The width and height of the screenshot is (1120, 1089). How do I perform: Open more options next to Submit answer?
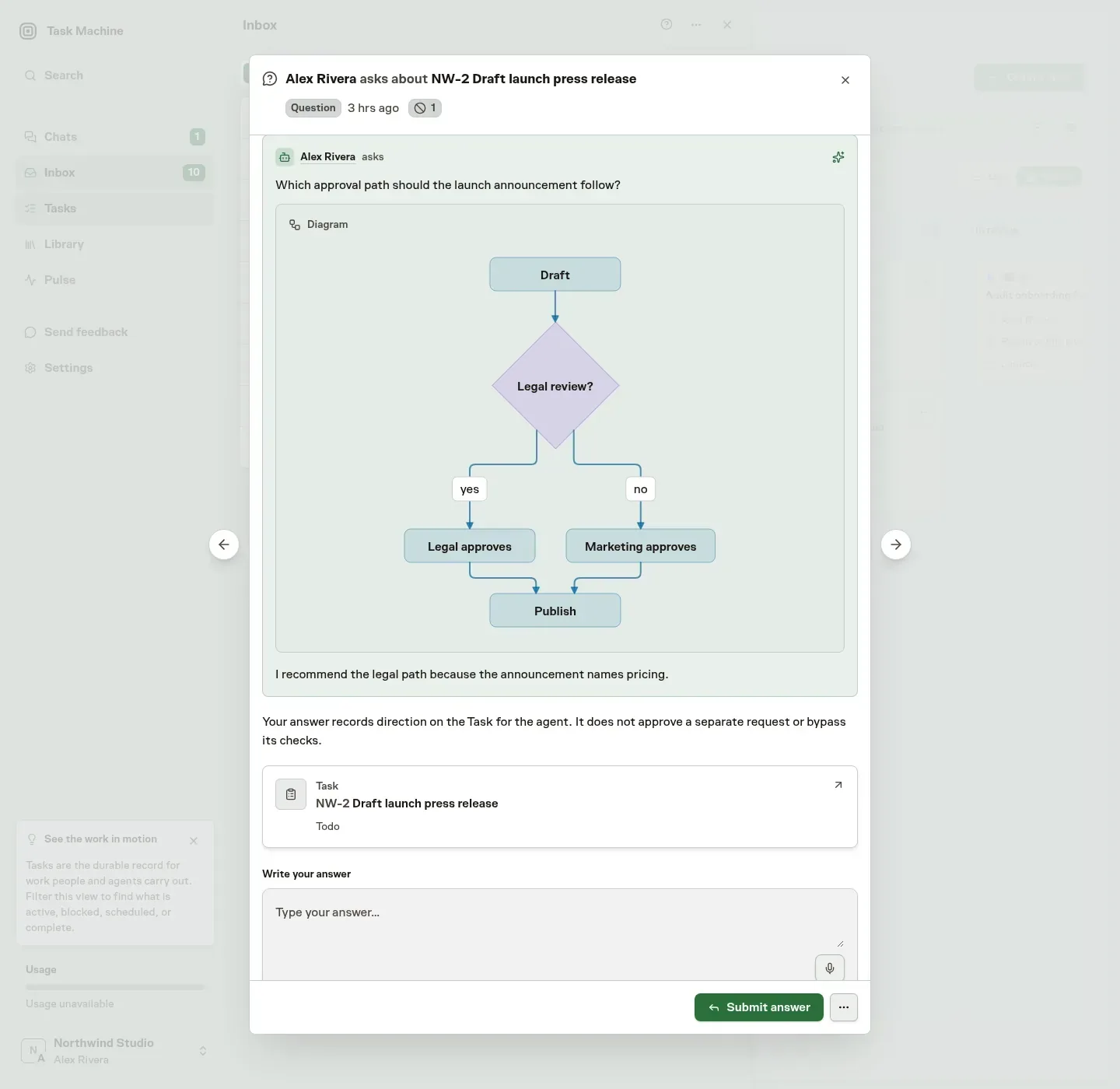tap(844, 1007)
